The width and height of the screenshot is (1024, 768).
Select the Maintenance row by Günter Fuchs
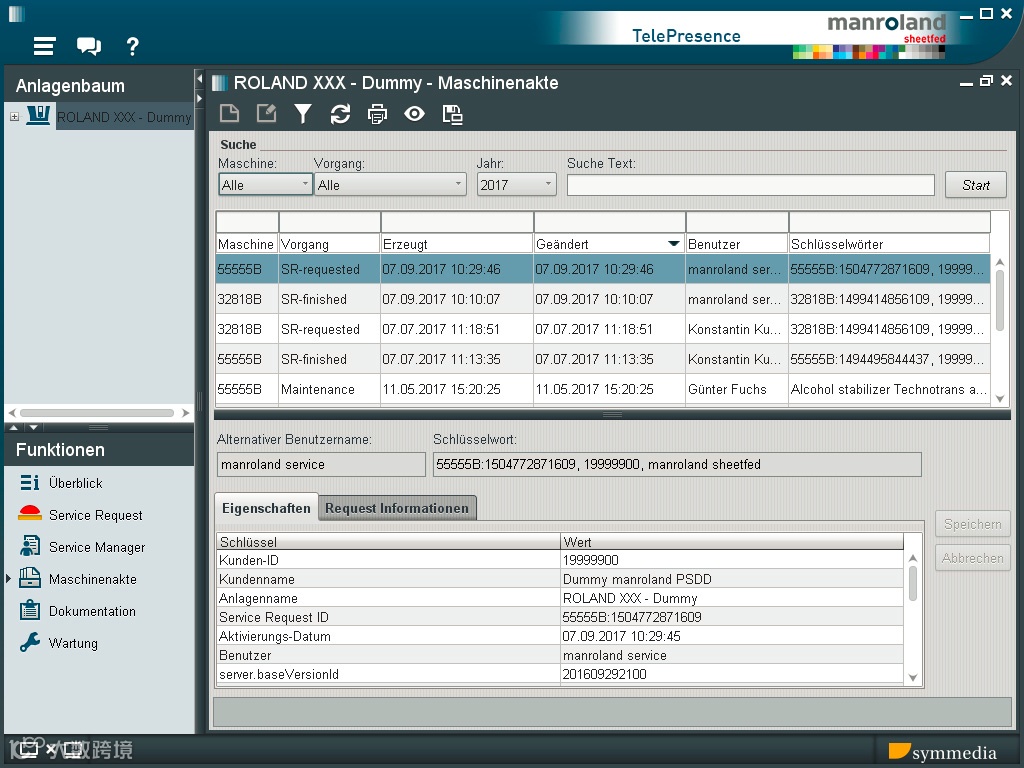coord(602,389)
